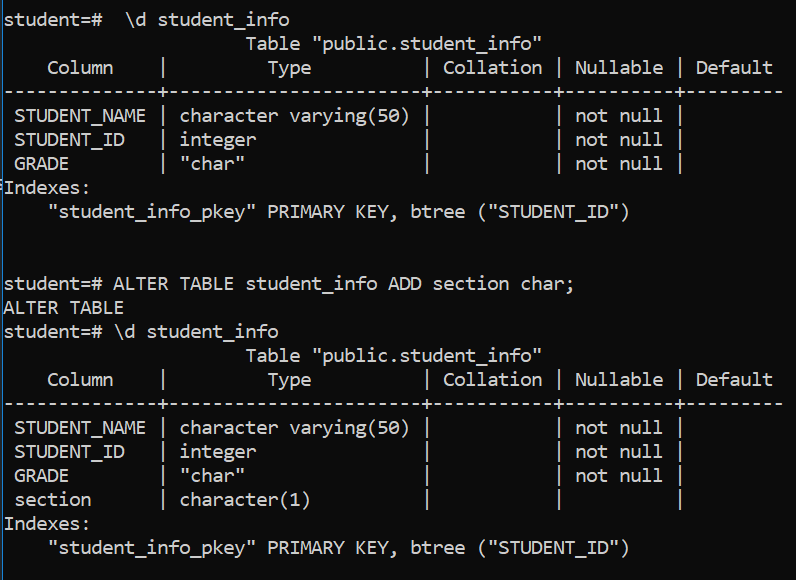Click the "integer" type in the first table
The image size is (796, 580).
[x=218, y=140]
